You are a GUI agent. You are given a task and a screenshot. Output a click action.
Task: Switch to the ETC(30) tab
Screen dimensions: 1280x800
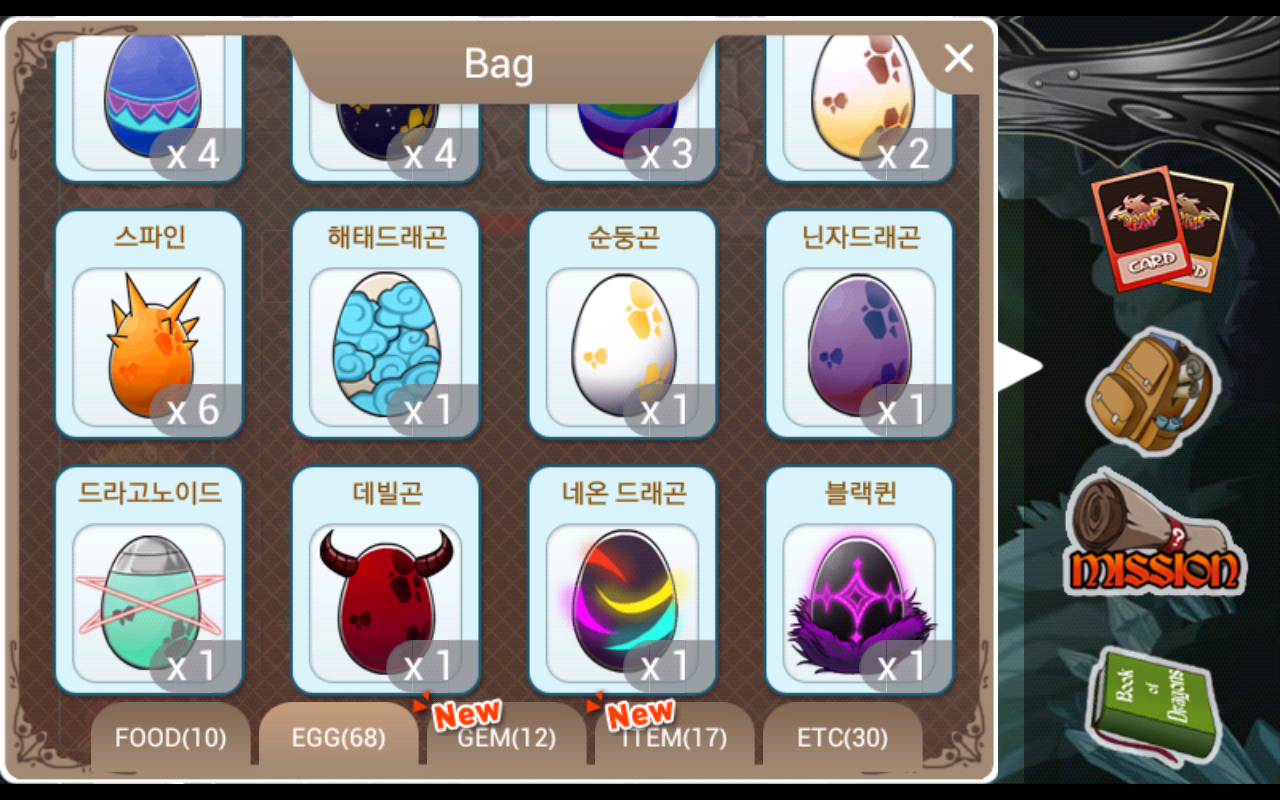842,738
